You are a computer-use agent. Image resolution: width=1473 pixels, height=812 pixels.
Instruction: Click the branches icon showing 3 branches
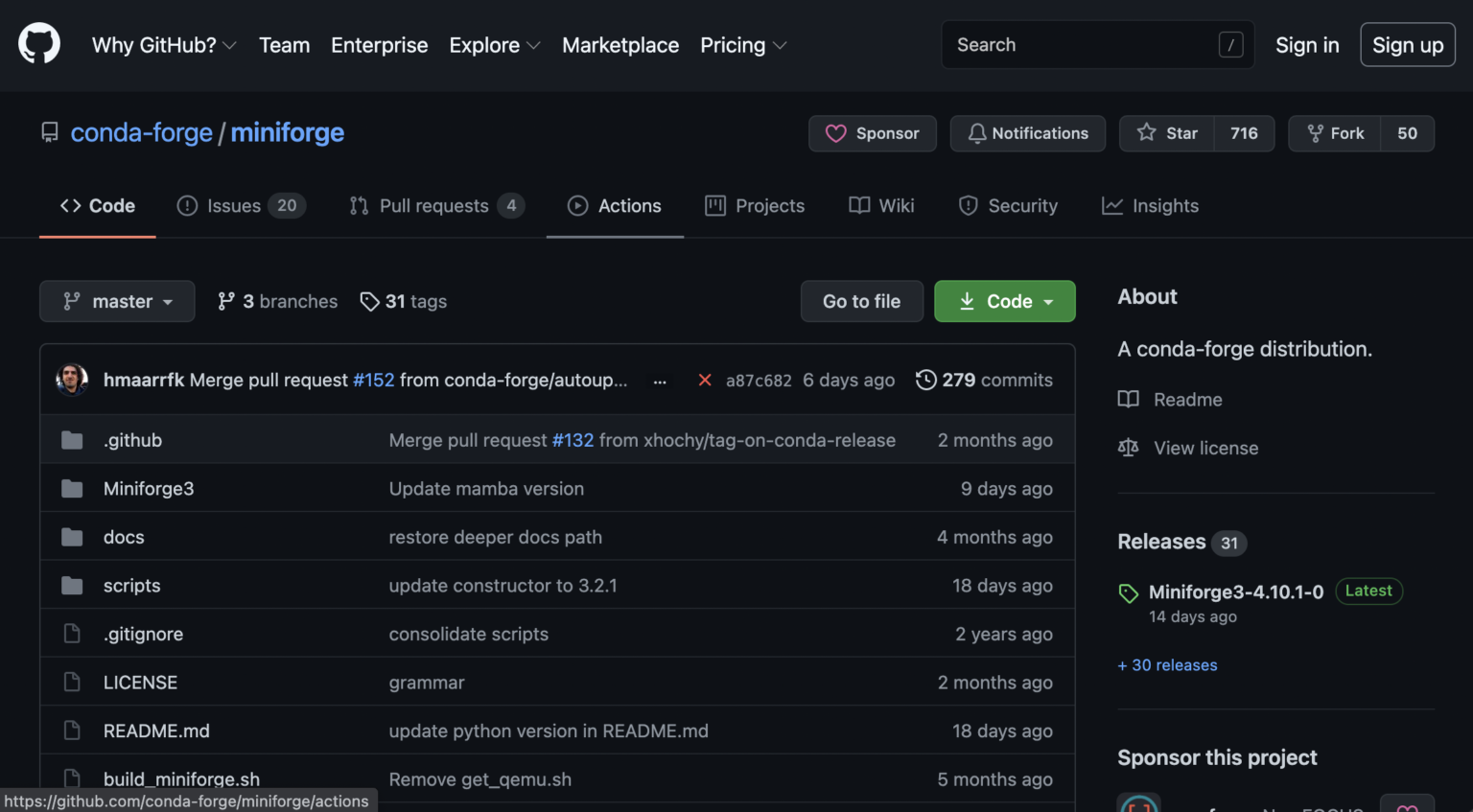tap(226, 302)
